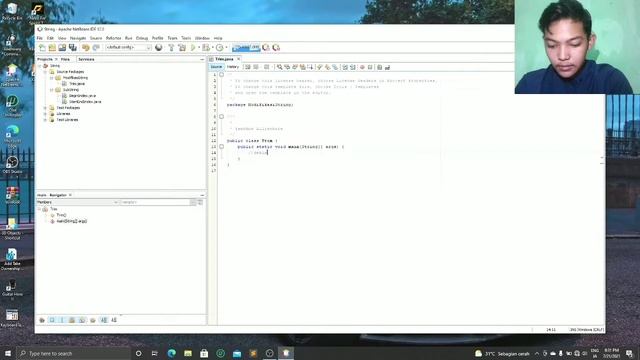This screenshot has width=640, height=360.
Task: Switch to the Files tab
Action: click(65, 59)
